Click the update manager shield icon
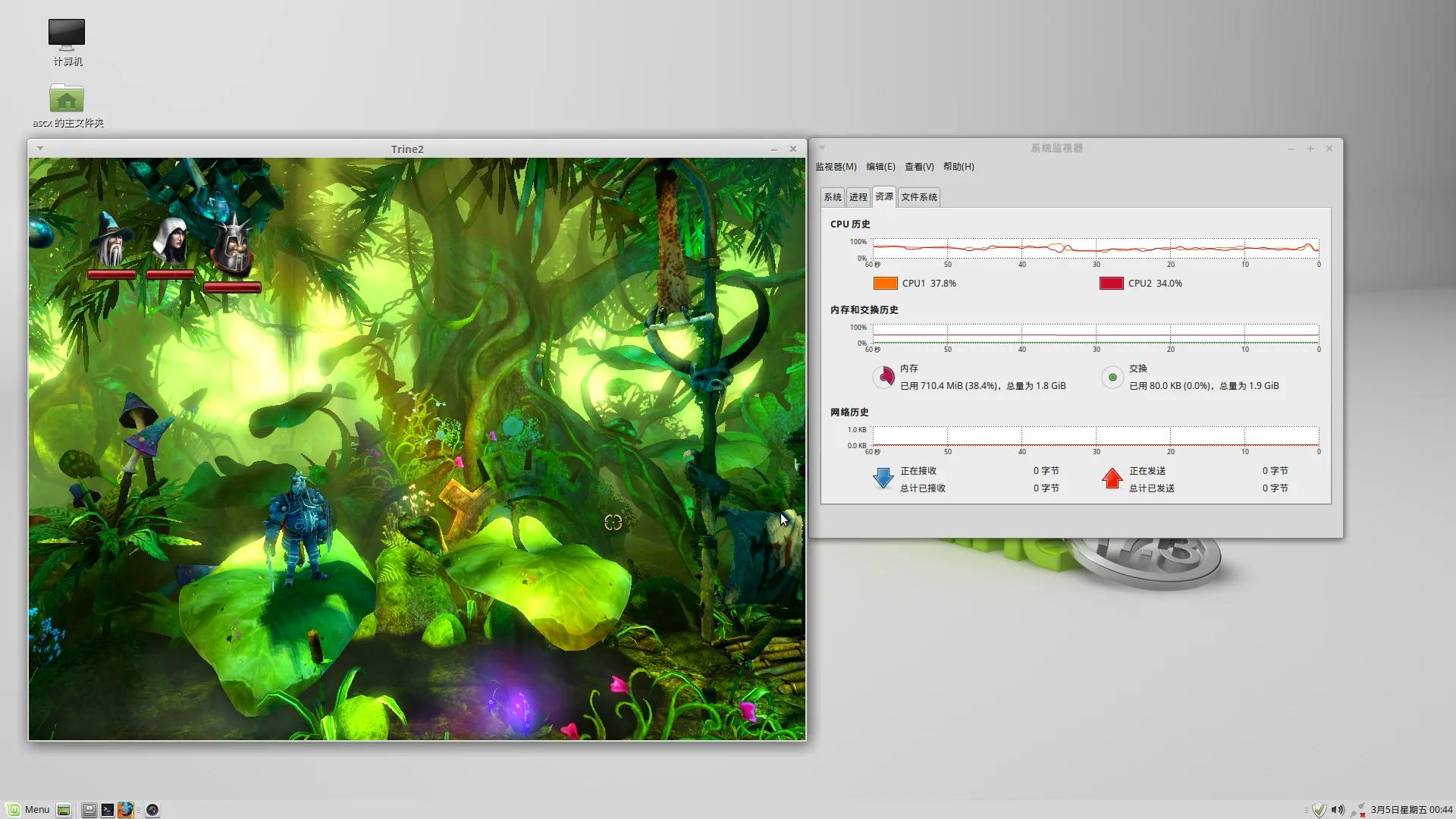The width and height of the screenshot is (1456, 819). [1319, 810]
